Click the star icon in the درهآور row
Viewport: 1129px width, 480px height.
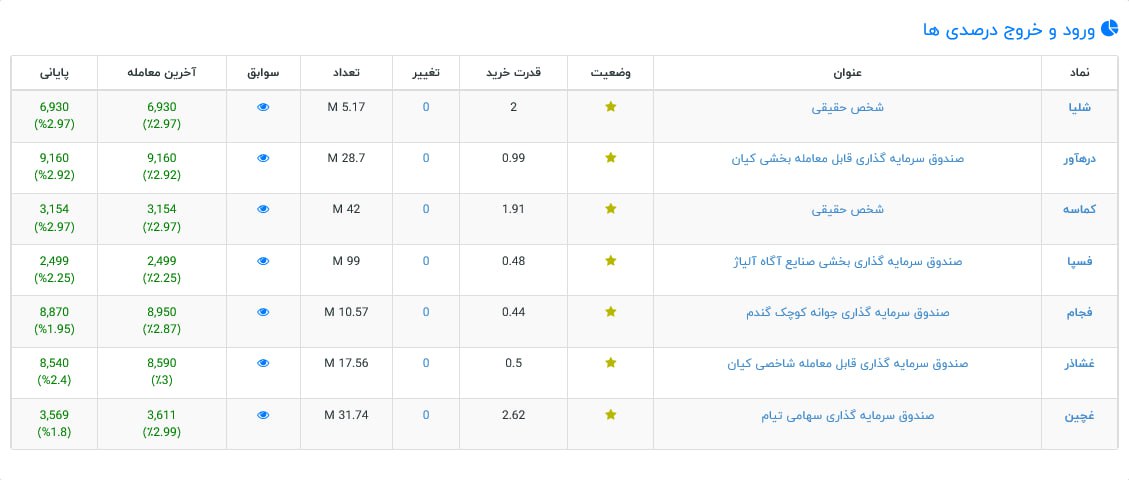click(x=611, y=158)
